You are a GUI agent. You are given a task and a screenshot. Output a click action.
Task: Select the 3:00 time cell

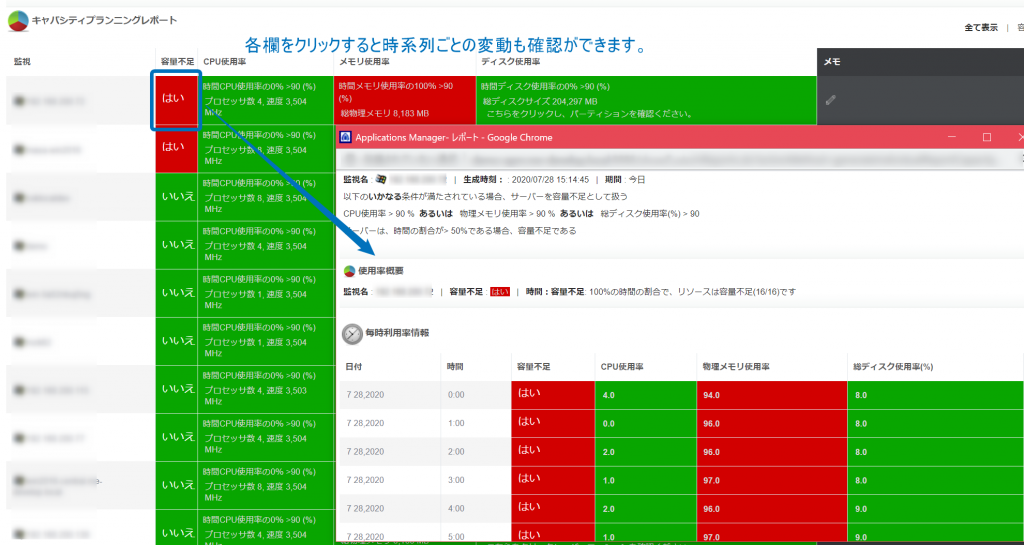(x=475, y=480)
